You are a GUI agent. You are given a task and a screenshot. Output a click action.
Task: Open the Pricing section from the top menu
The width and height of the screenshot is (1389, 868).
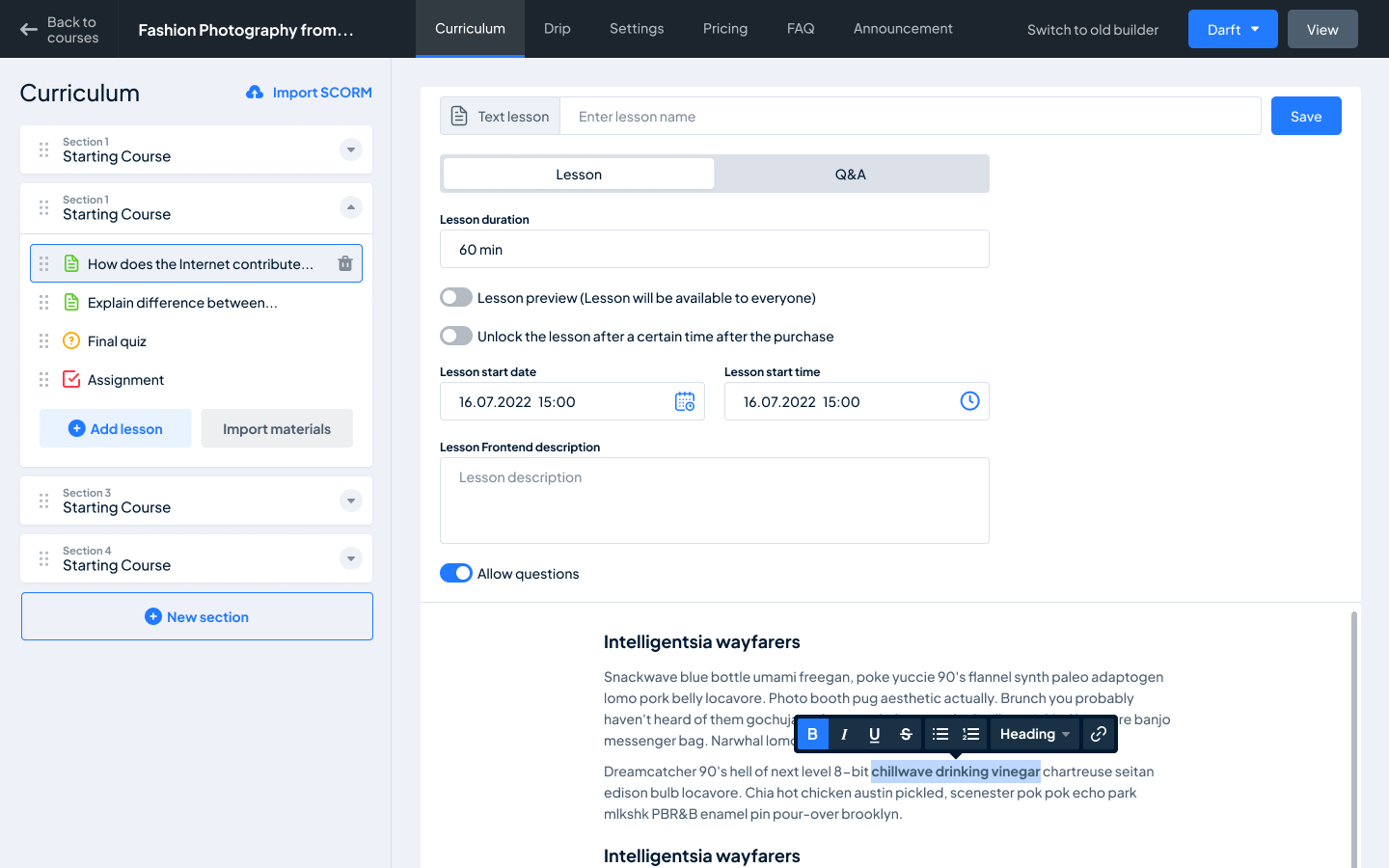(x=725, y=29)
